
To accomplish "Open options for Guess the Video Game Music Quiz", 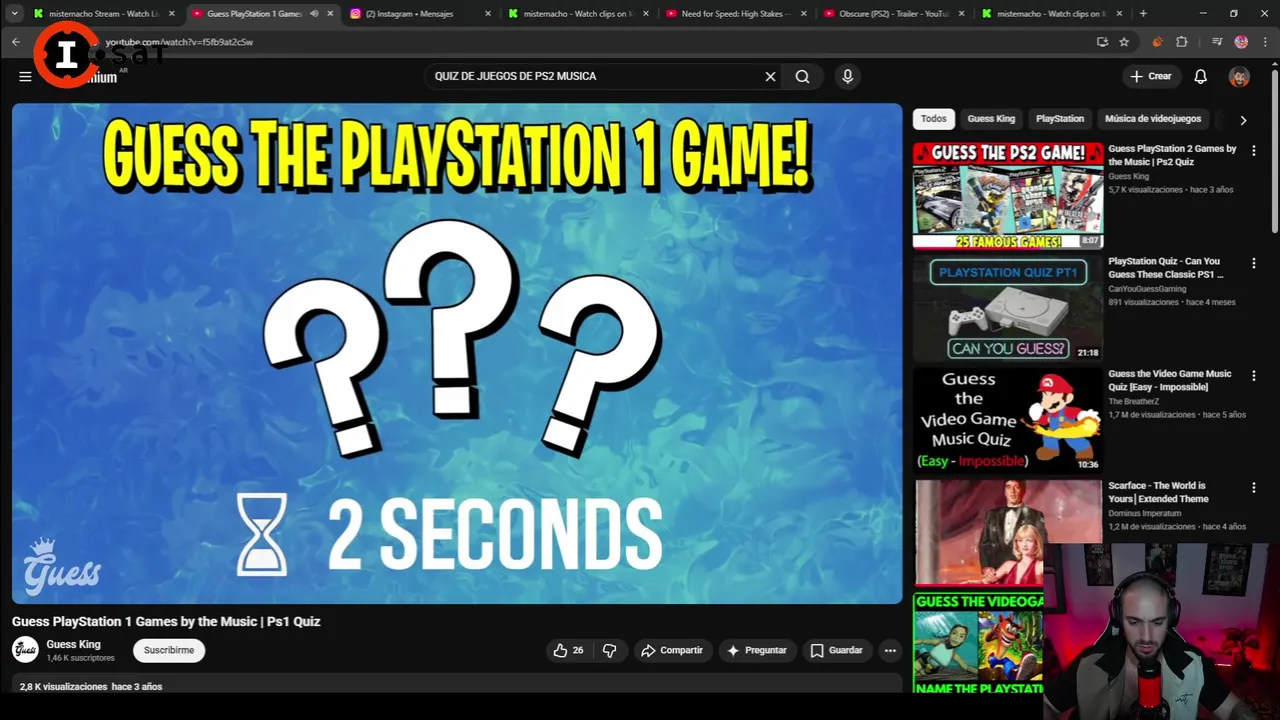I will coord(1253,375).
